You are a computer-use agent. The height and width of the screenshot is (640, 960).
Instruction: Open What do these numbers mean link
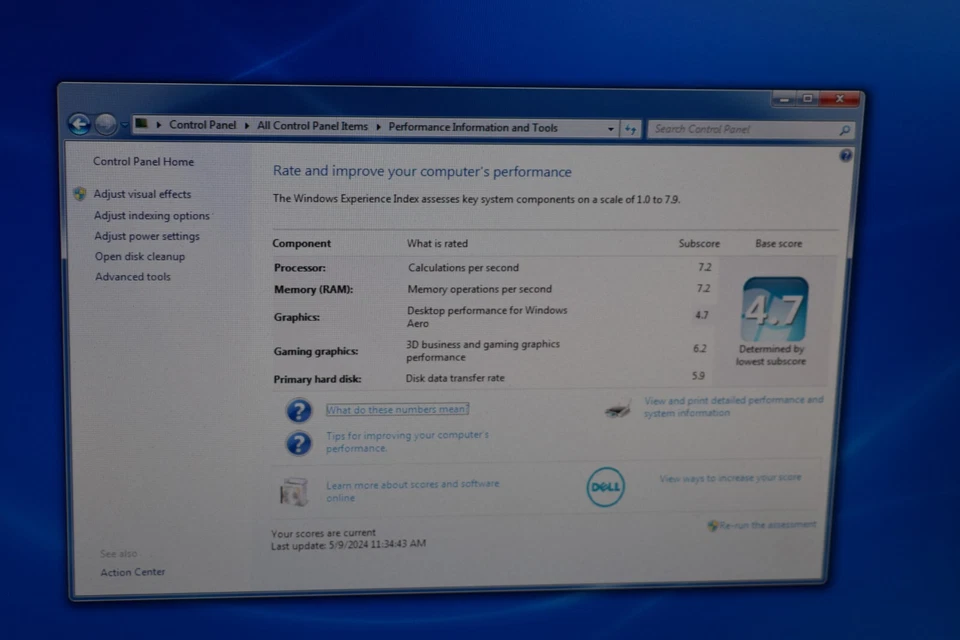[x=396, y=409]
